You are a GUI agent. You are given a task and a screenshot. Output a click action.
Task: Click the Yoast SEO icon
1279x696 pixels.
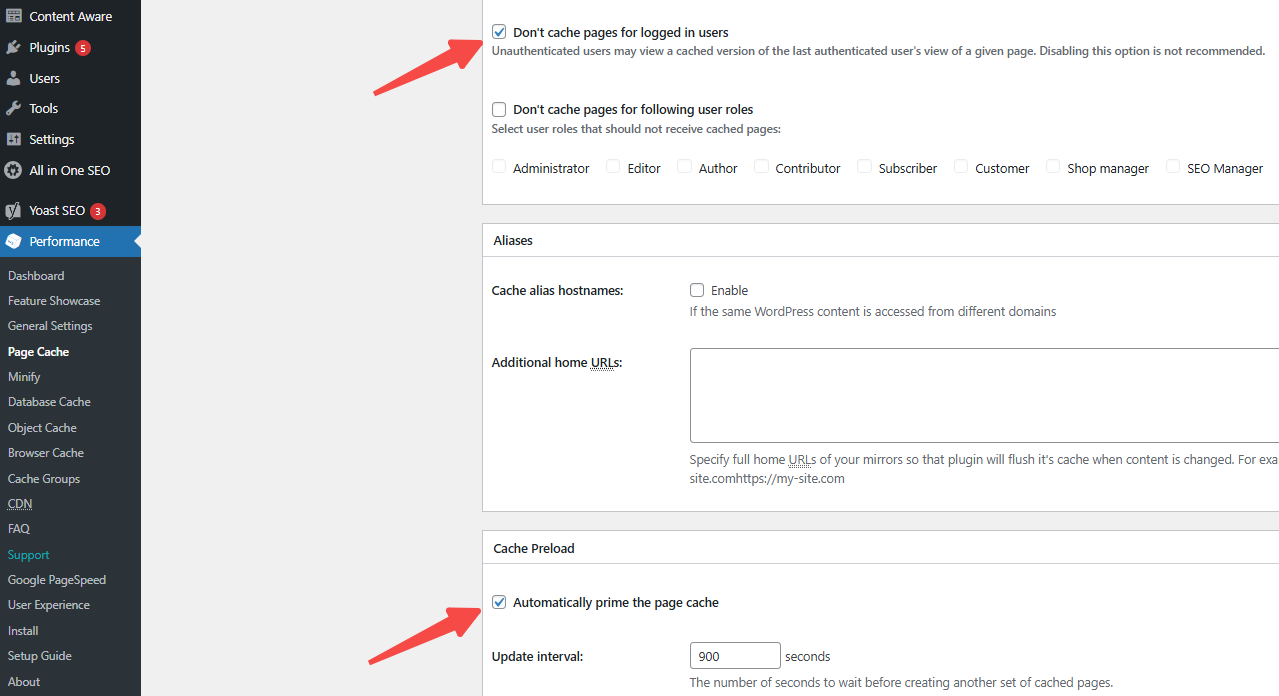point(13,211)
